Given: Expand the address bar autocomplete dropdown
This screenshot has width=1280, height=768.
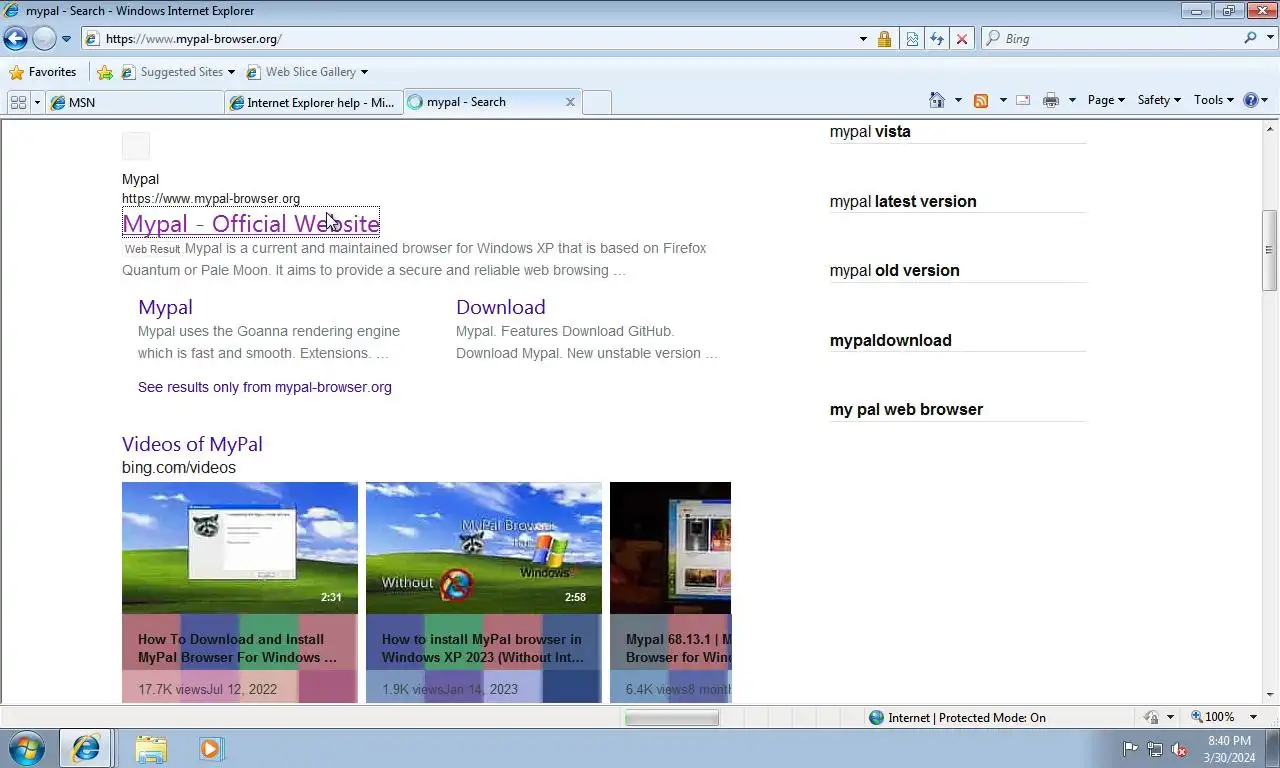Looking at the screenshot, I should point(863,39).
